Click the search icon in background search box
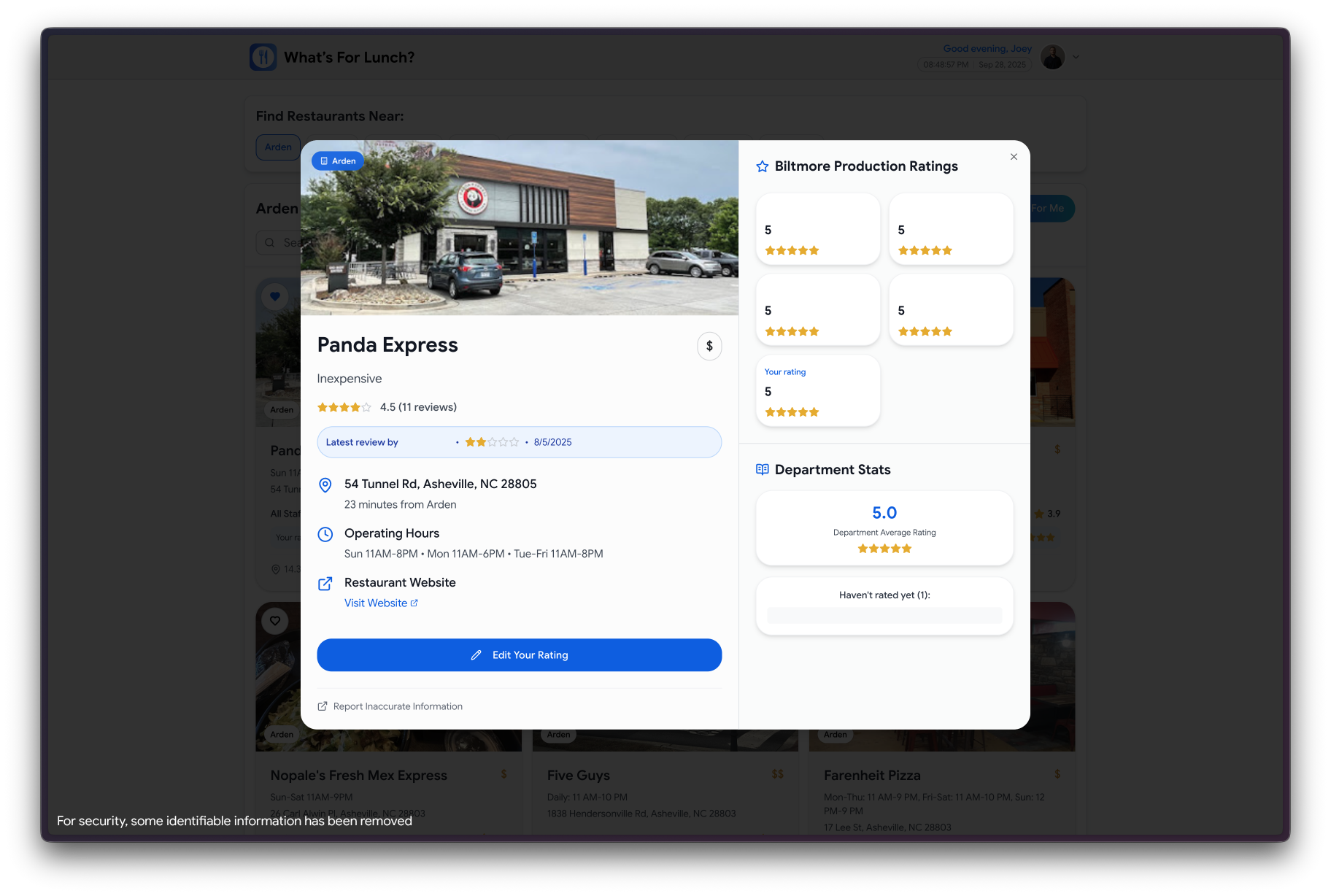The image size is (1331, 896). click(270, 242)
